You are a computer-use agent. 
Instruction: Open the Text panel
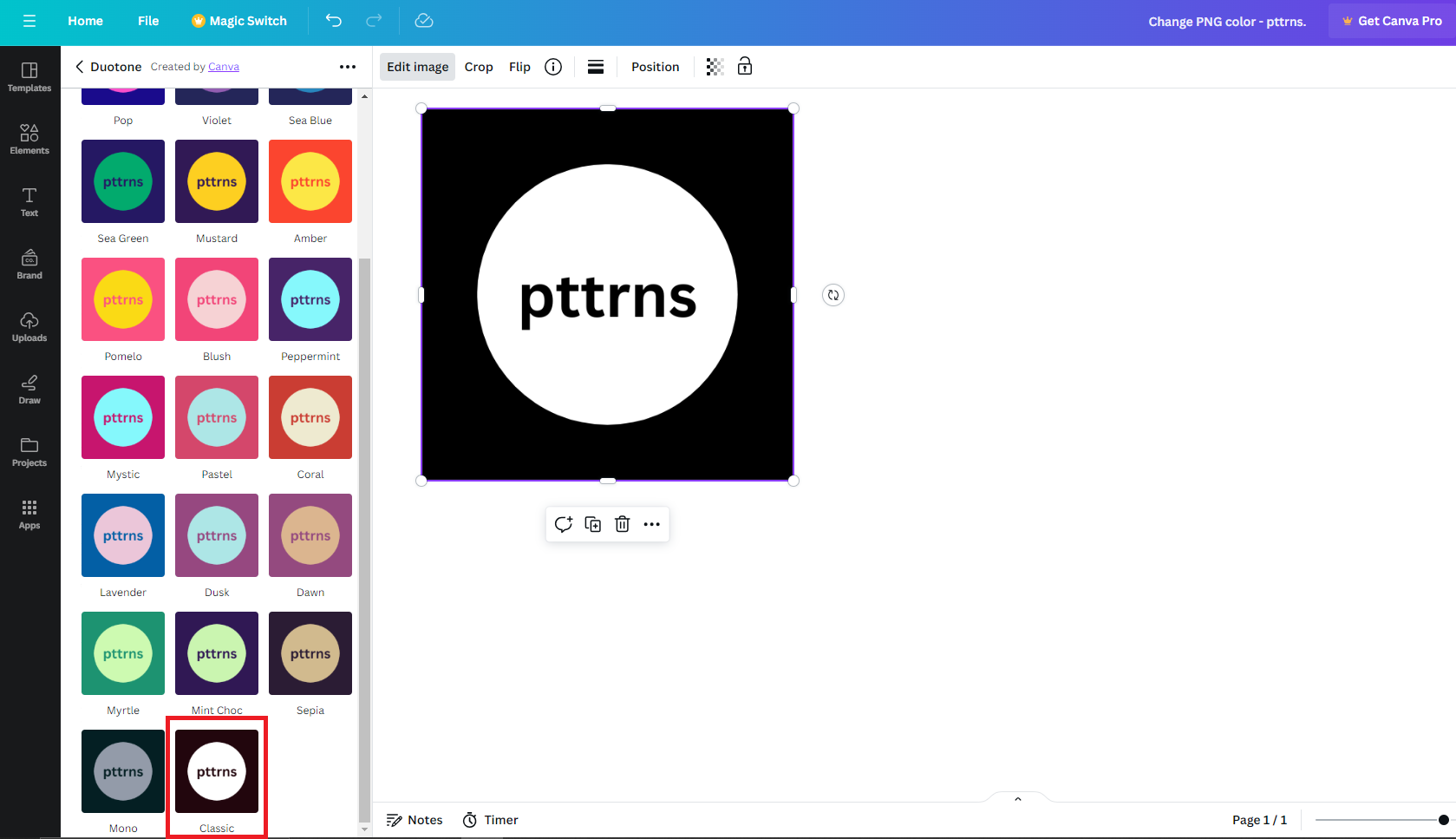coord(29,201)
